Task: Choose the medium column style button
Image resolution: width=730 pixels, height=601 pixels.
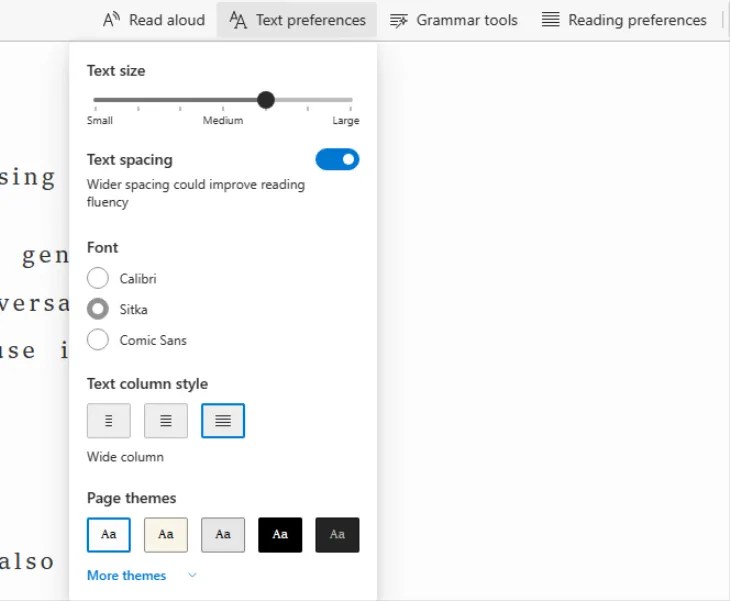Action: coord(166,421)
